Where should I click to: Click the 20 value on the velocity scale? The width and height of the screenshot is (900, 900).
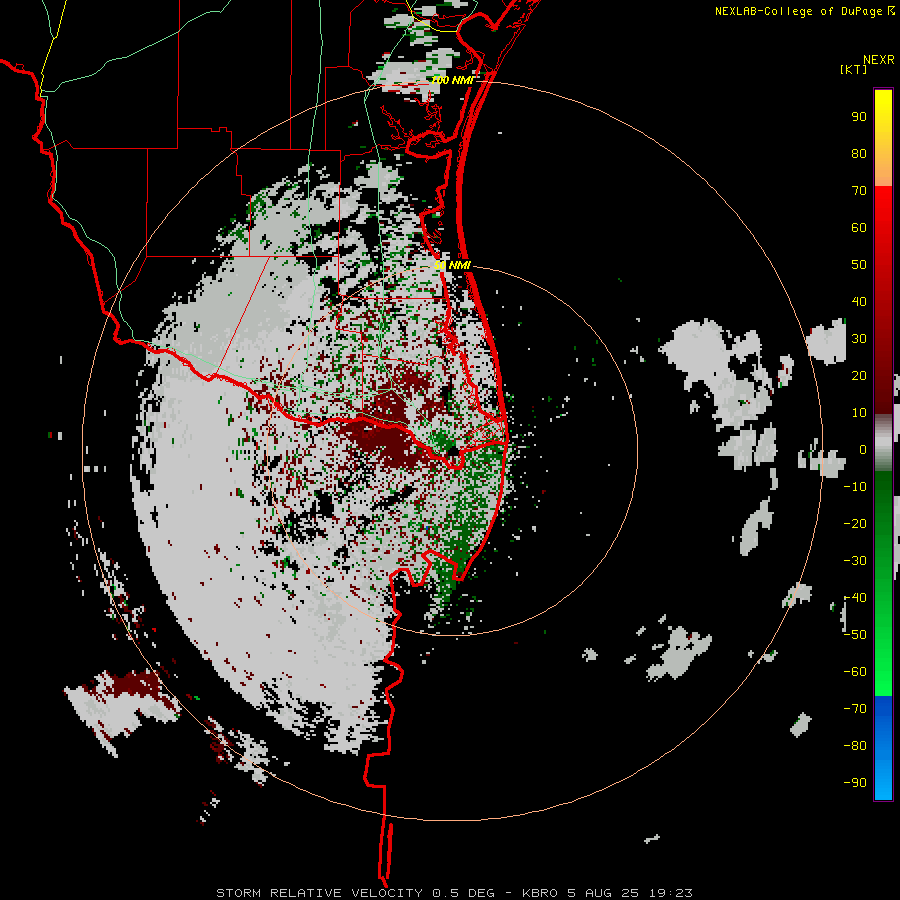(x=859, y=375)
